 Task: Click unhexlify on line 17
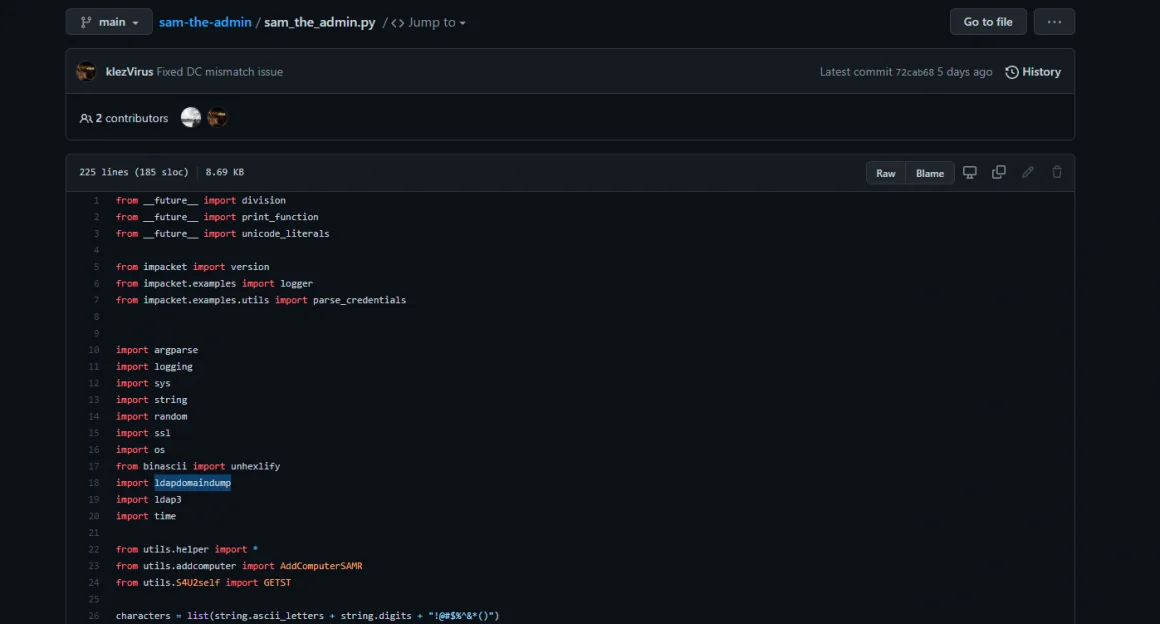[255, 466]
